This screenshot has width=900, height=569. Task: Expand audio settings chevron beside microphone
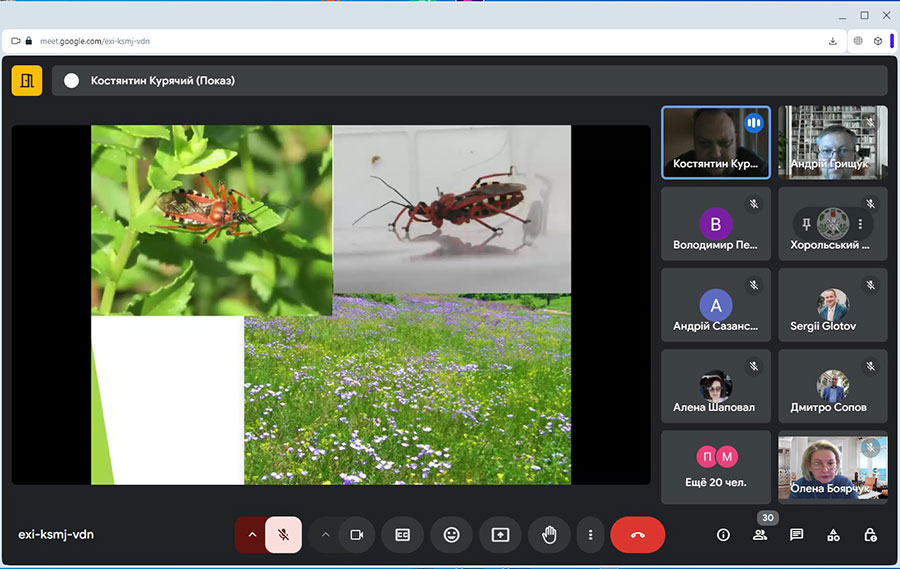[x=251, y=535]
